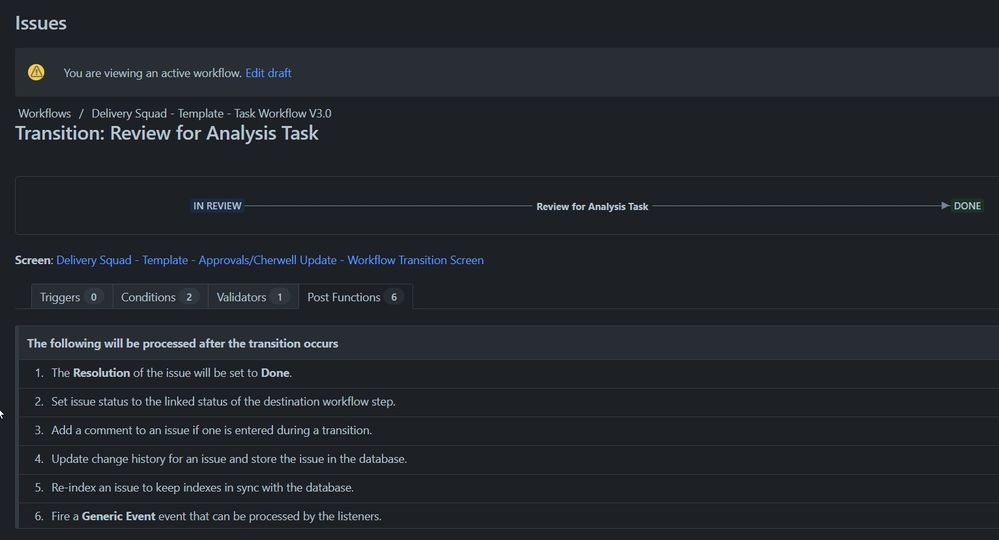Click the transition arrowhead before DONE
The image size is (999, 540).
point(945,206)
